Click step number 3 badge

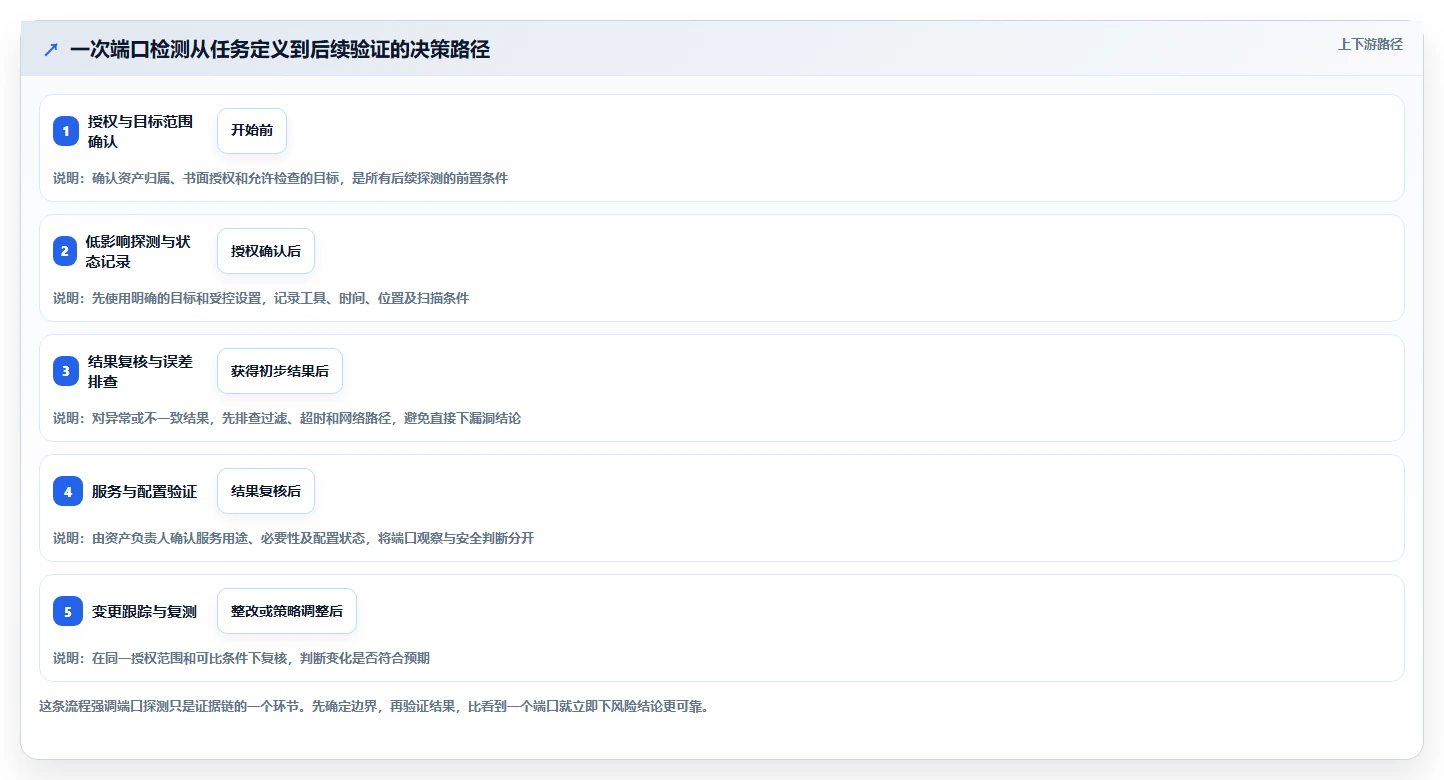click(66, 371)
